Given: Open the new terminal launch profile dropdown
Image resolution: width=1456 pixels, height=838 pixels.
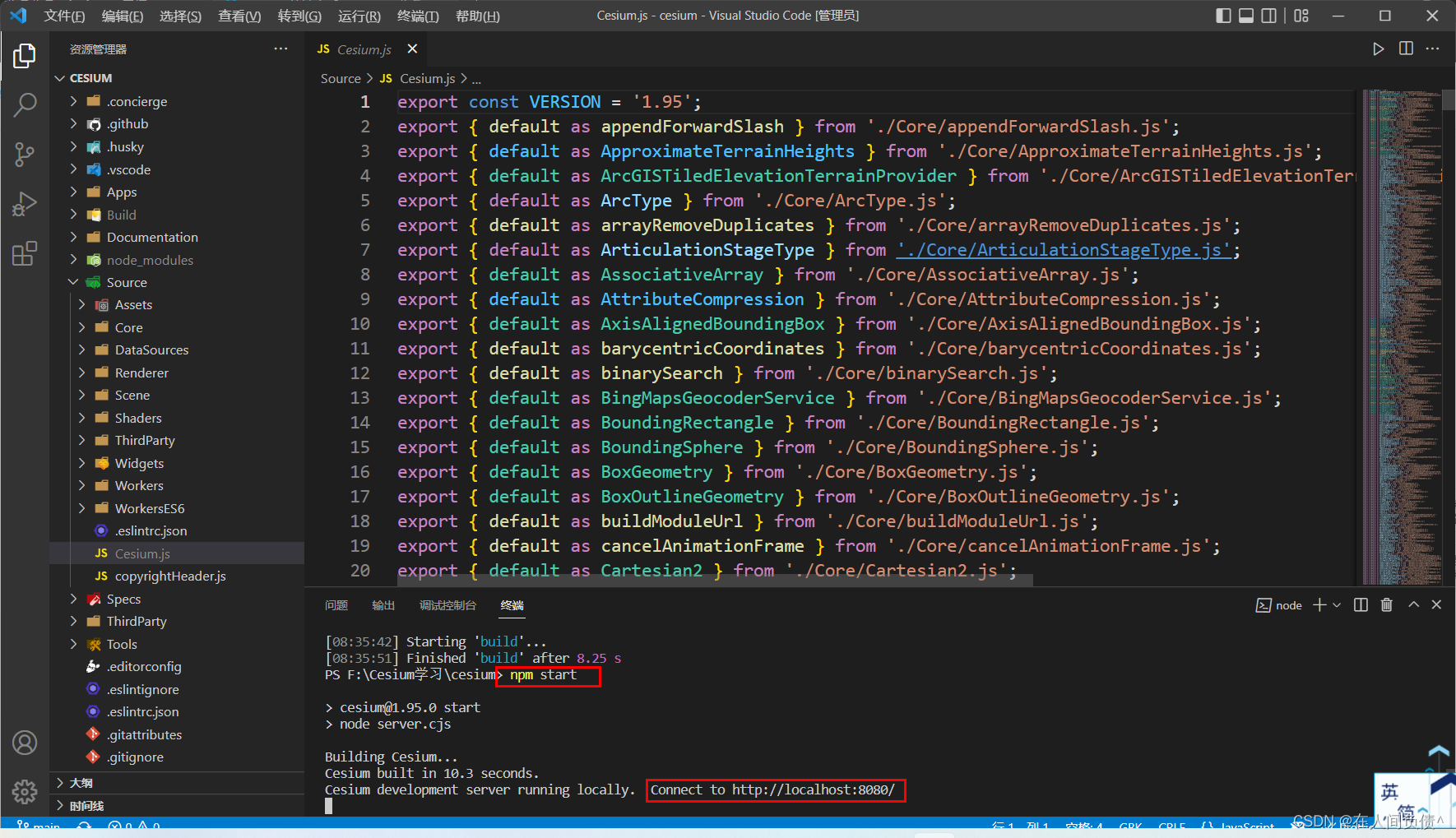Looking at the screenshot, I should [1337, 605].
